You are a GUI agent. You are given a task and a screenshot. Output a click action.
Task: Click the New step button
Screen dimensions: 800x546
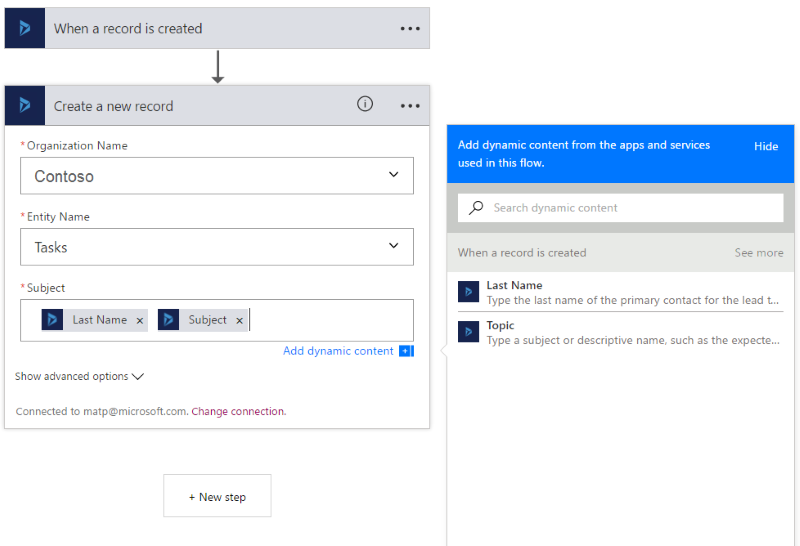217,496
